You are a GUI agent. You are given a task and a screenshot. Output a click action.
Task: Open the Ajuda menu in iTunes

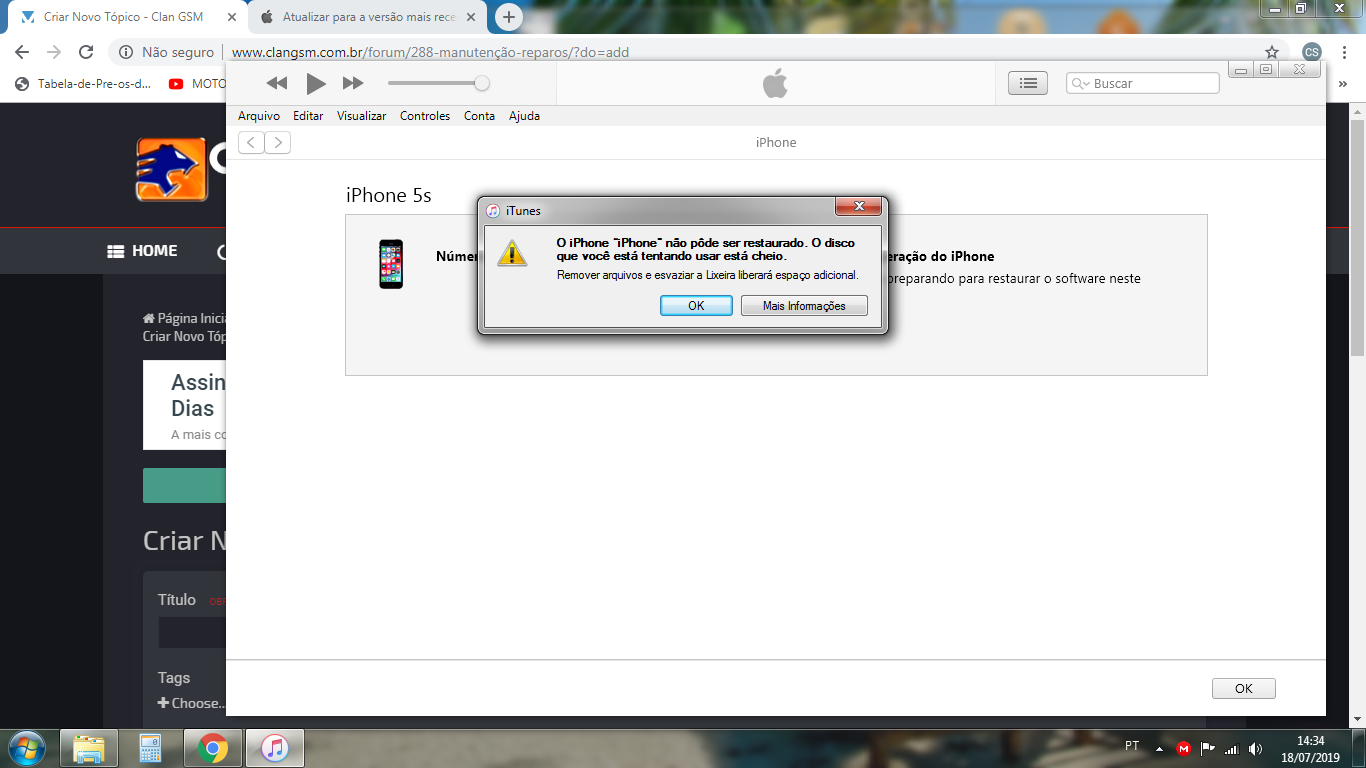524,116
